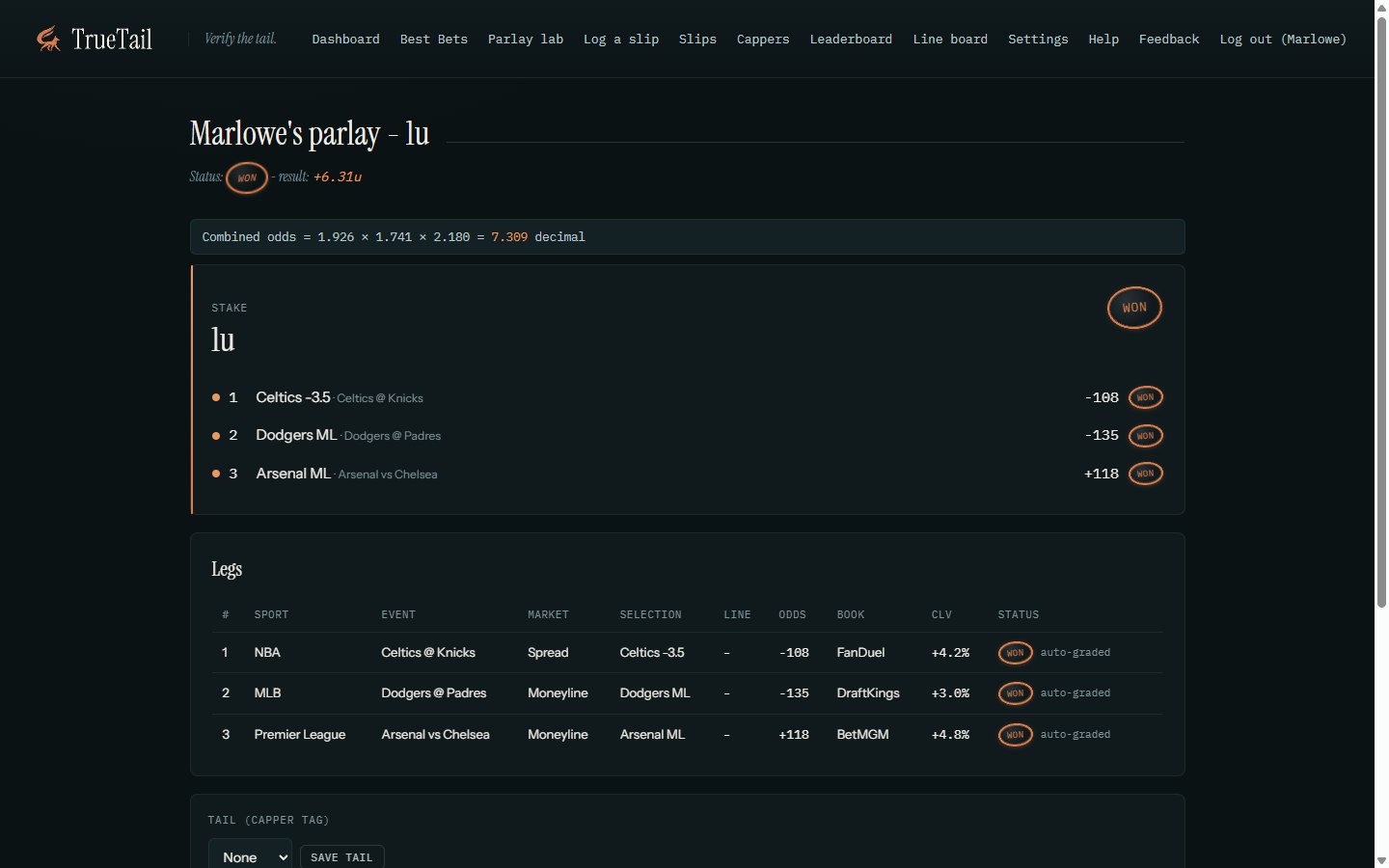Open the Help page

pyautogui.click(x=1103, y=40)
